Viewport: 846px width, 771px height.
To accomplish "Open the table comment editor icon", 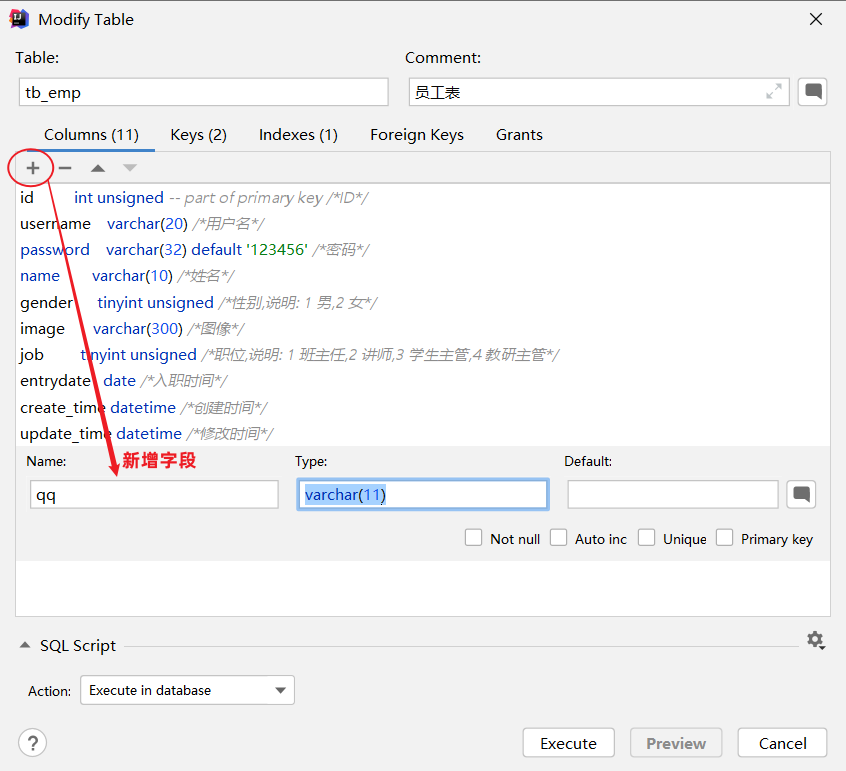I will tap(814, 92).
